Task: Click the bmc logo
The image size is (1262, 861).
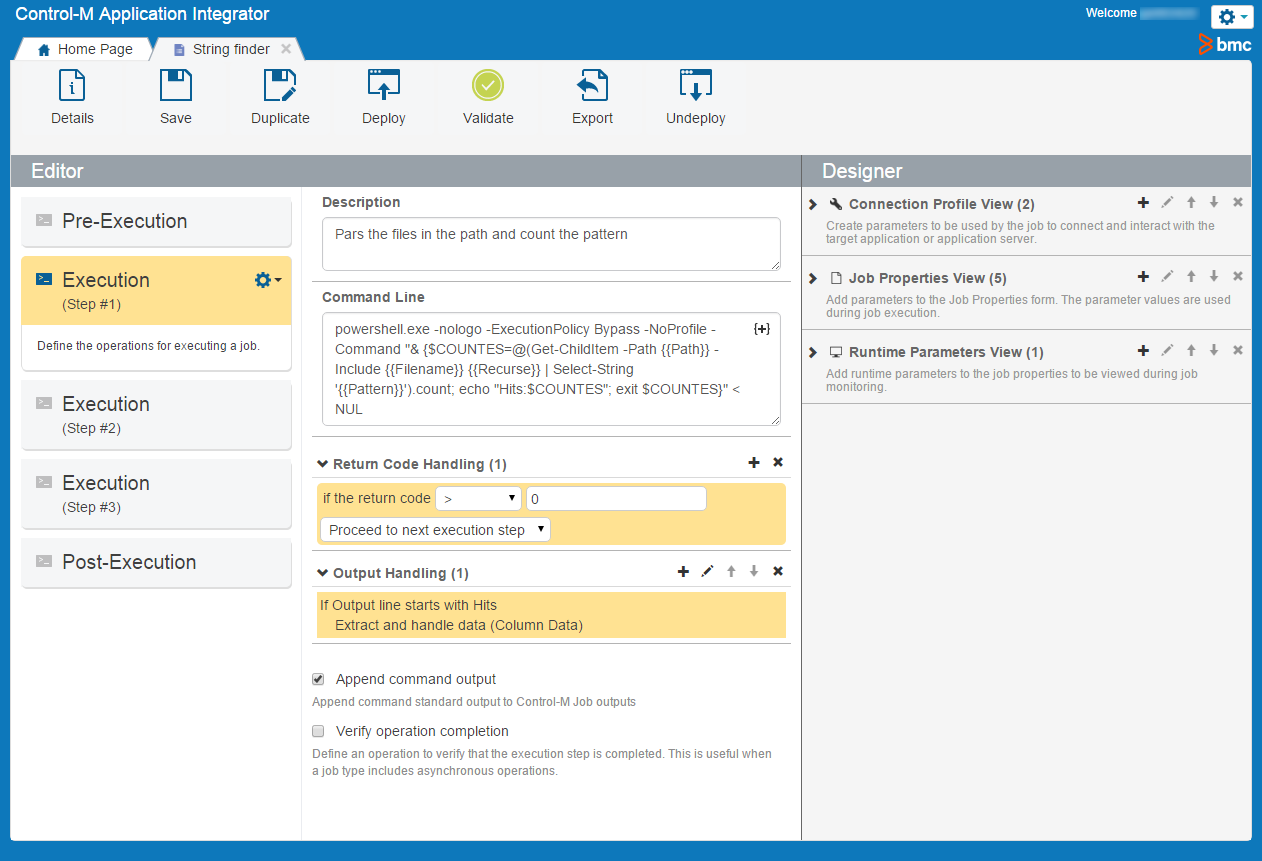Action: pos(1225,44)
